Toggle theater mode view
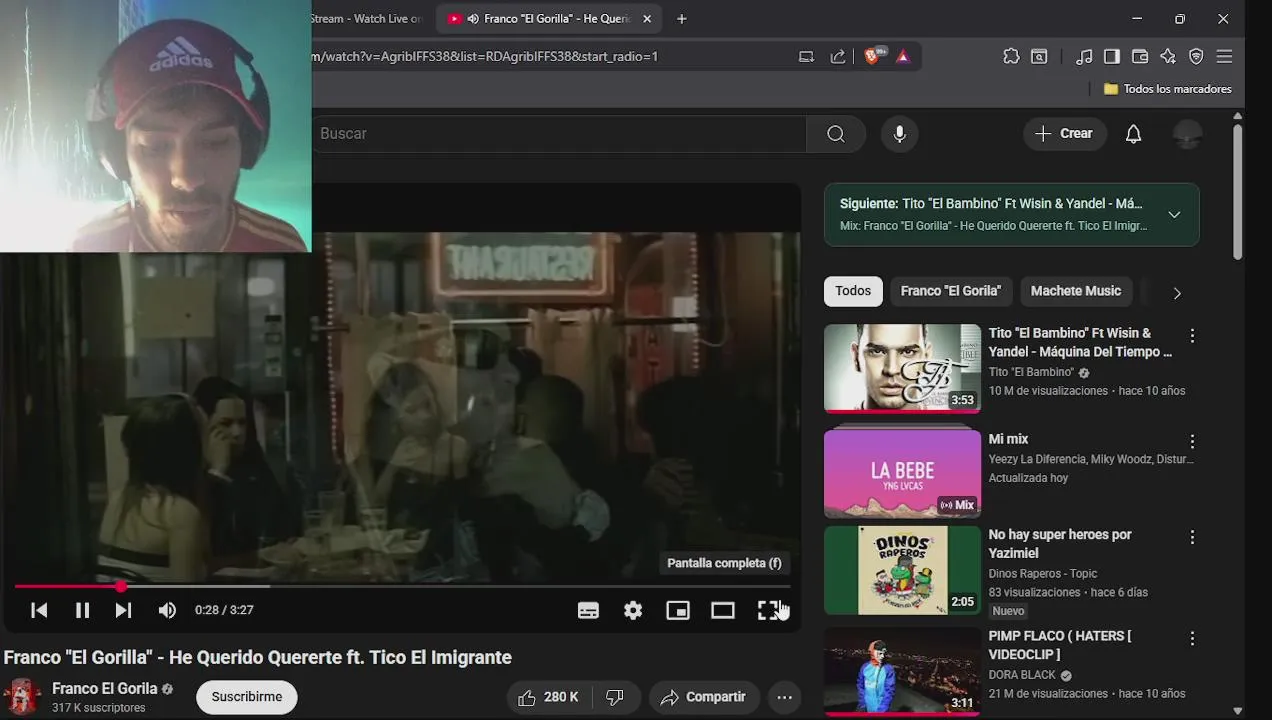 point(723,610)
